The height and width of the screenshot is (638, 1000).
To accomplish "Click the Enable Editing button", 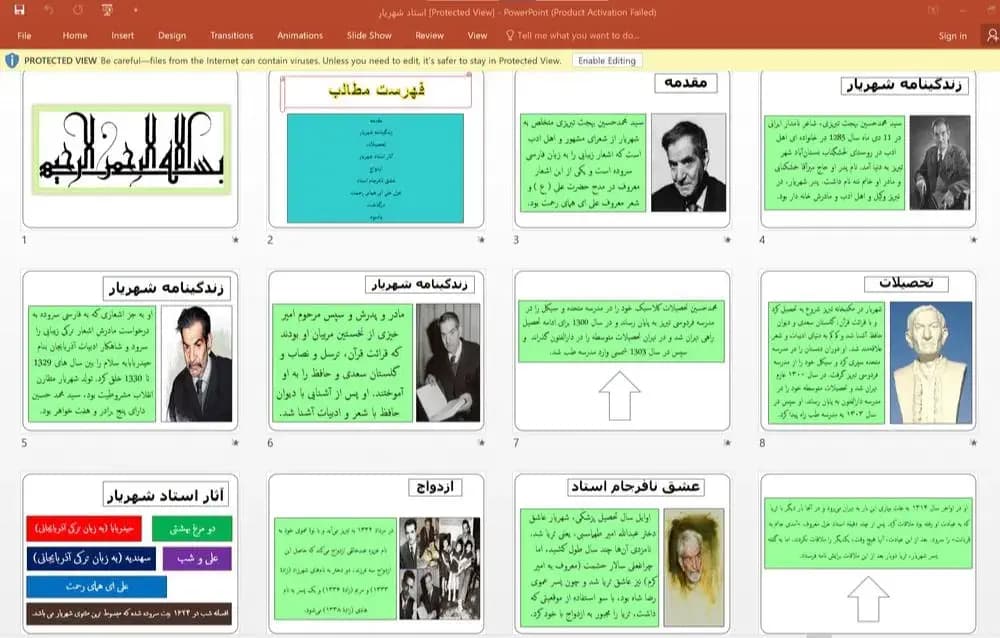I will [x=607, y=61].
